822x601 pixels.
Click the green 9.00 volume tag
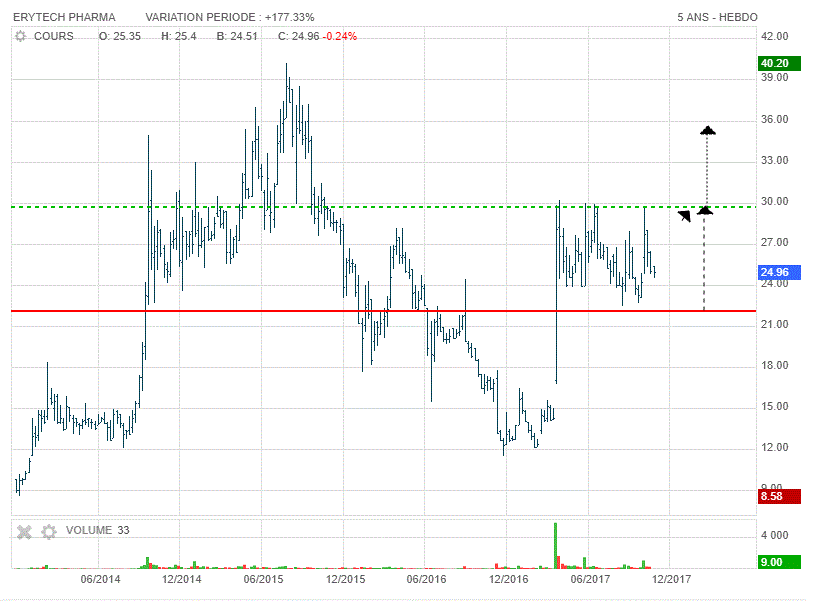[x=779, y=562]
